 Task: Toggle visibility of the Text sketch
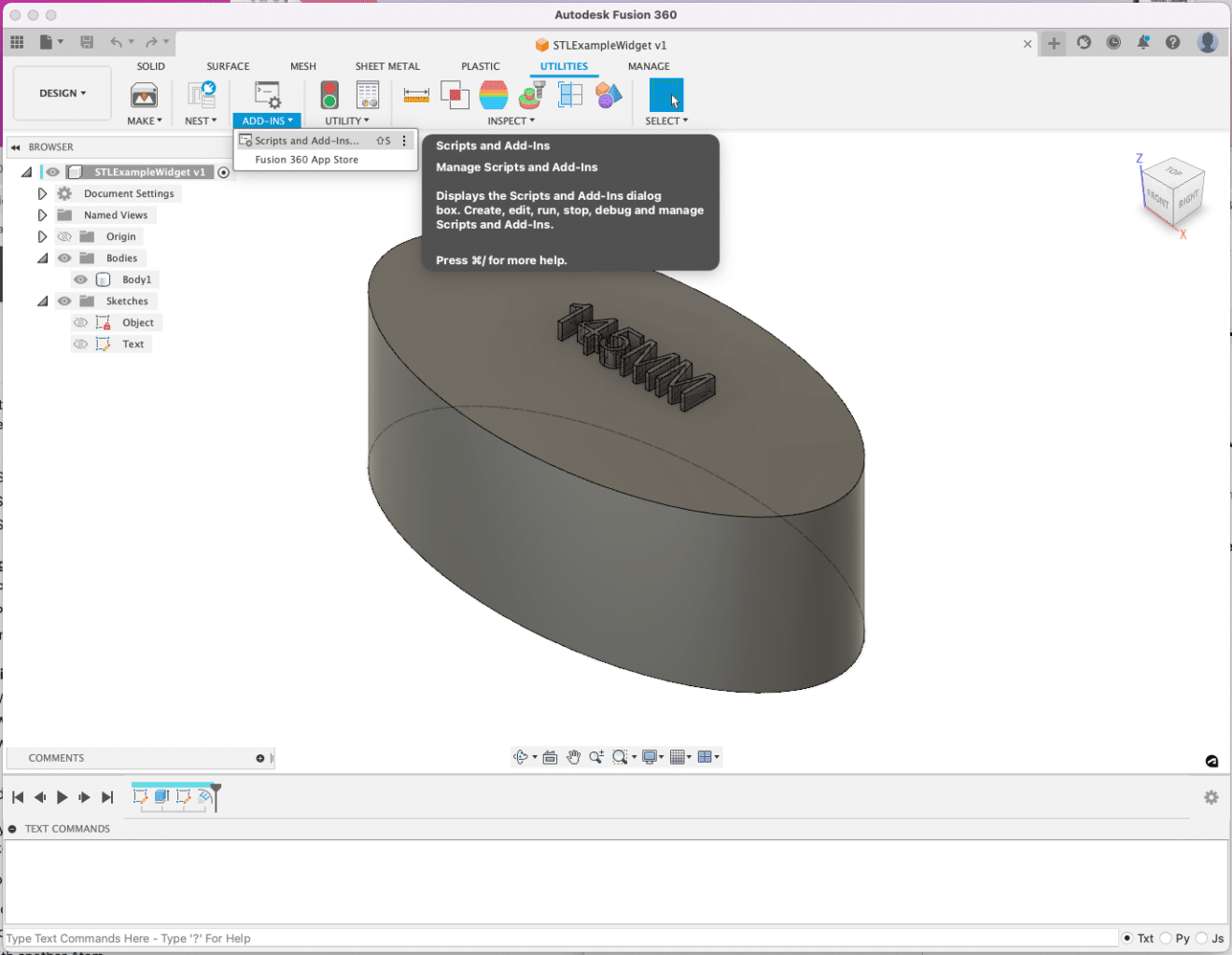[x=81, y=344]
